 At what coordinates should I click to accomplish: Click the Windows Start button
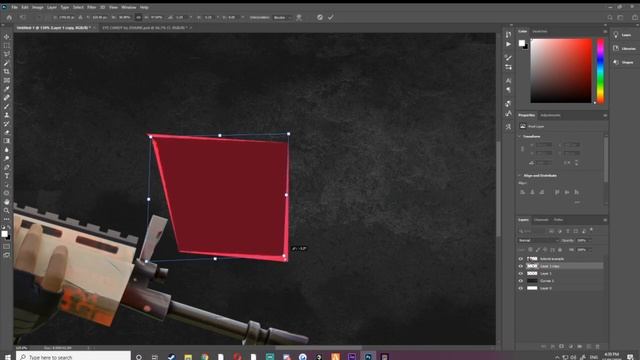[x=7, y=357]
